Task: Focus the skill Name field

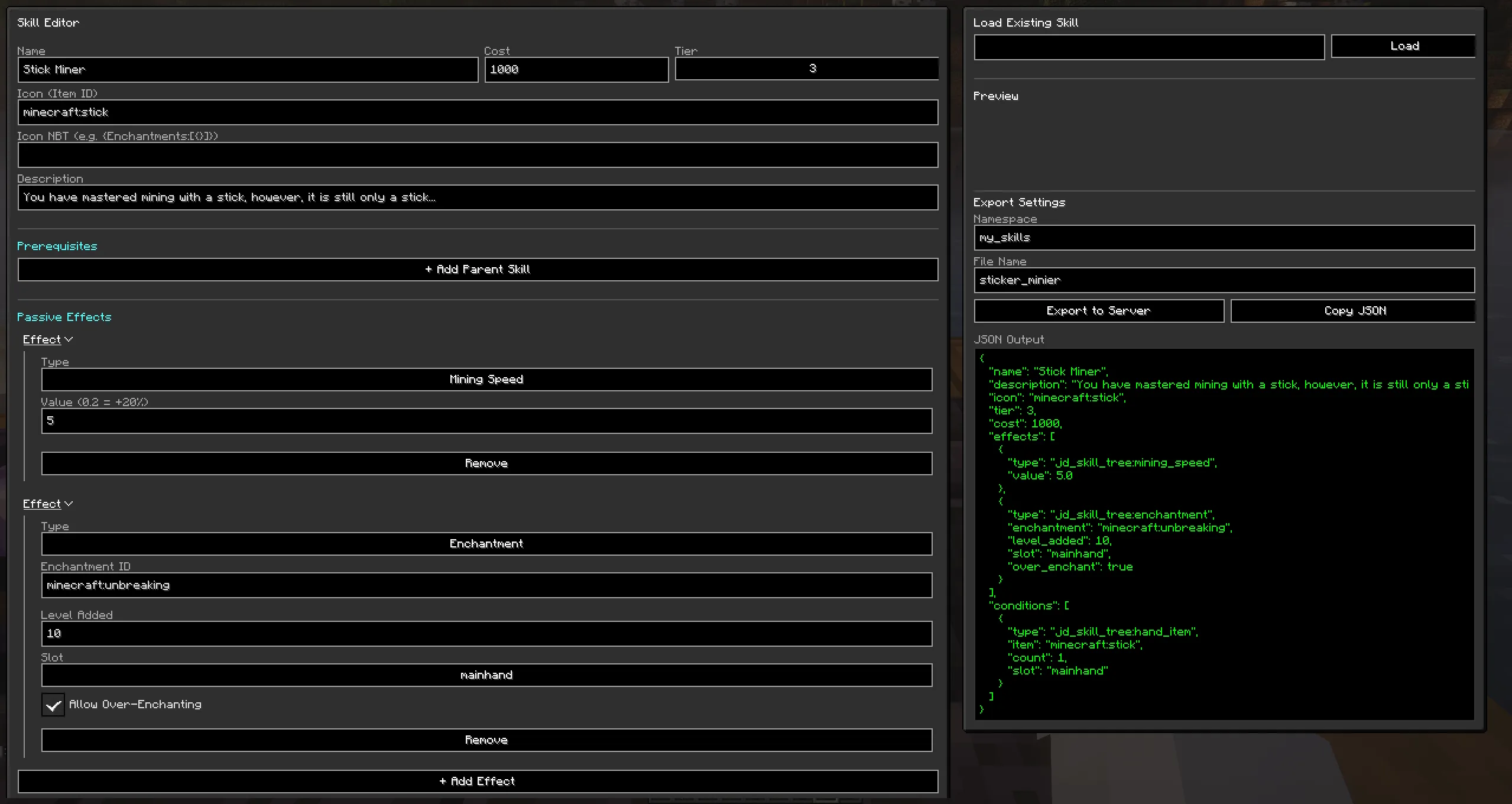Action: [x=247, y=70]
